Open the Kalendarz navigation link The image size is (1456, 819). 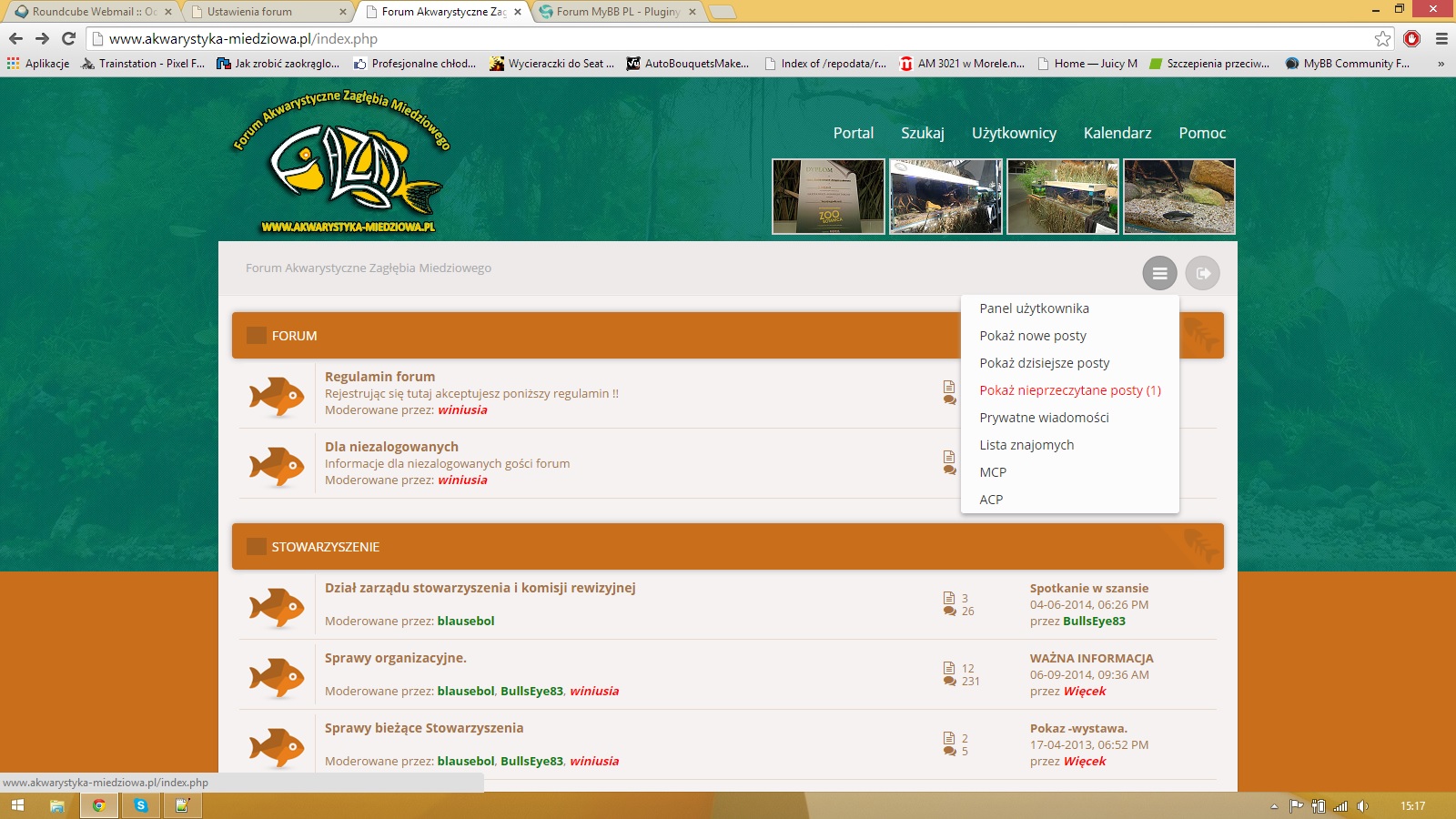[x=1117, y=133]
